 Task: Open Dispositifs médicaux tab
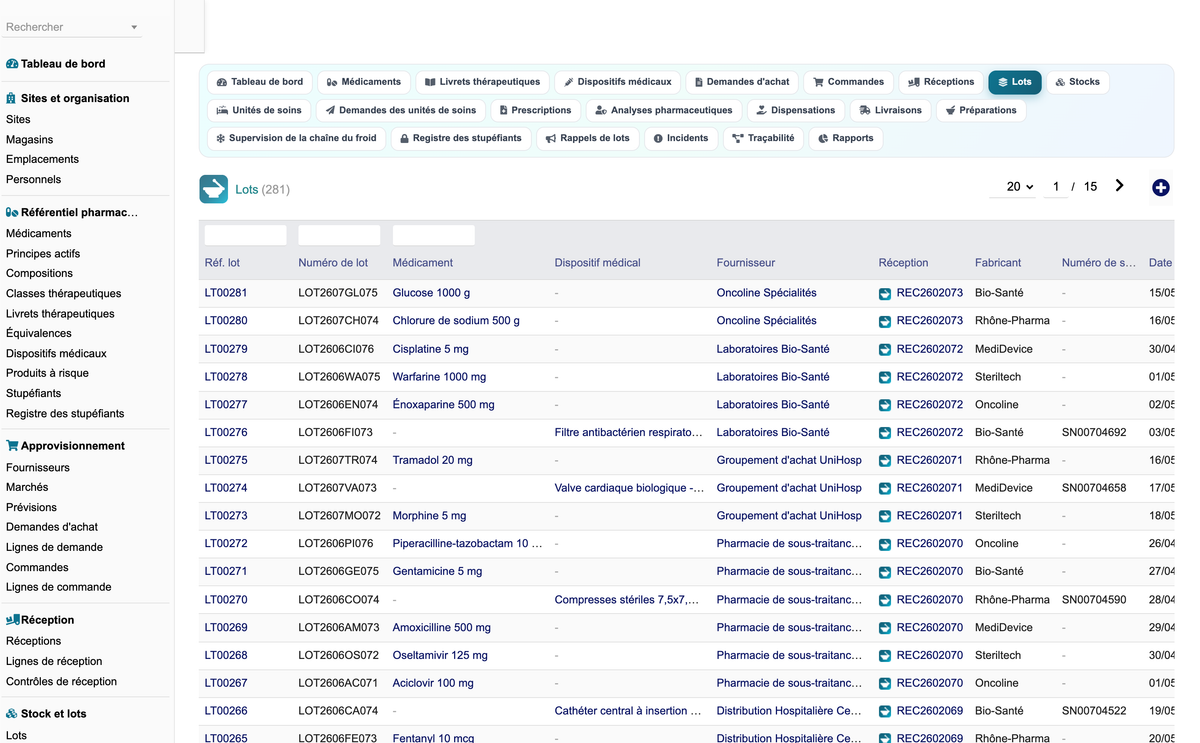click(617, 82)
